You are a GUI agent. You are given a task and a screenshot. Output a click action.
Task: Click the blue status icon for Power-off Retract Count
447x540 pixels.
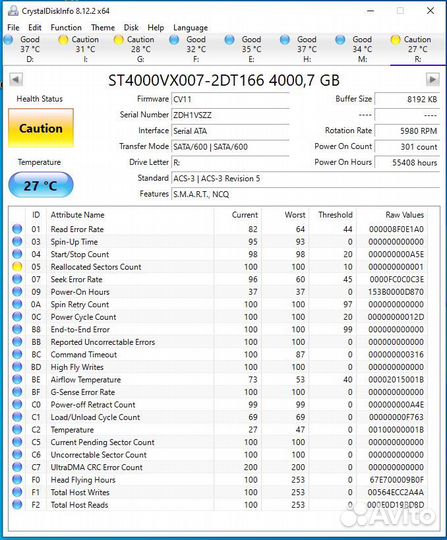pos(17,404)
